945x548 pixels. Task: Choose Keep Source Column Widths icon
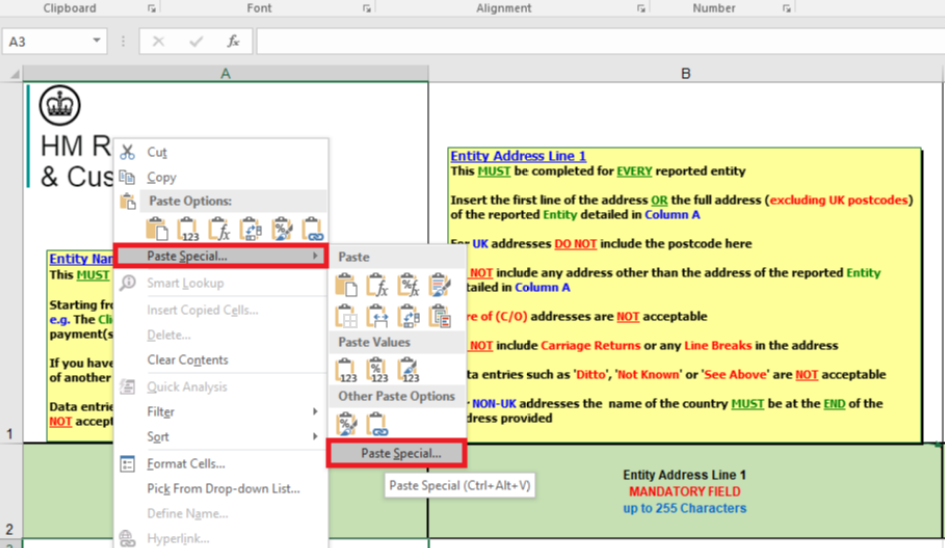[377, 316]
